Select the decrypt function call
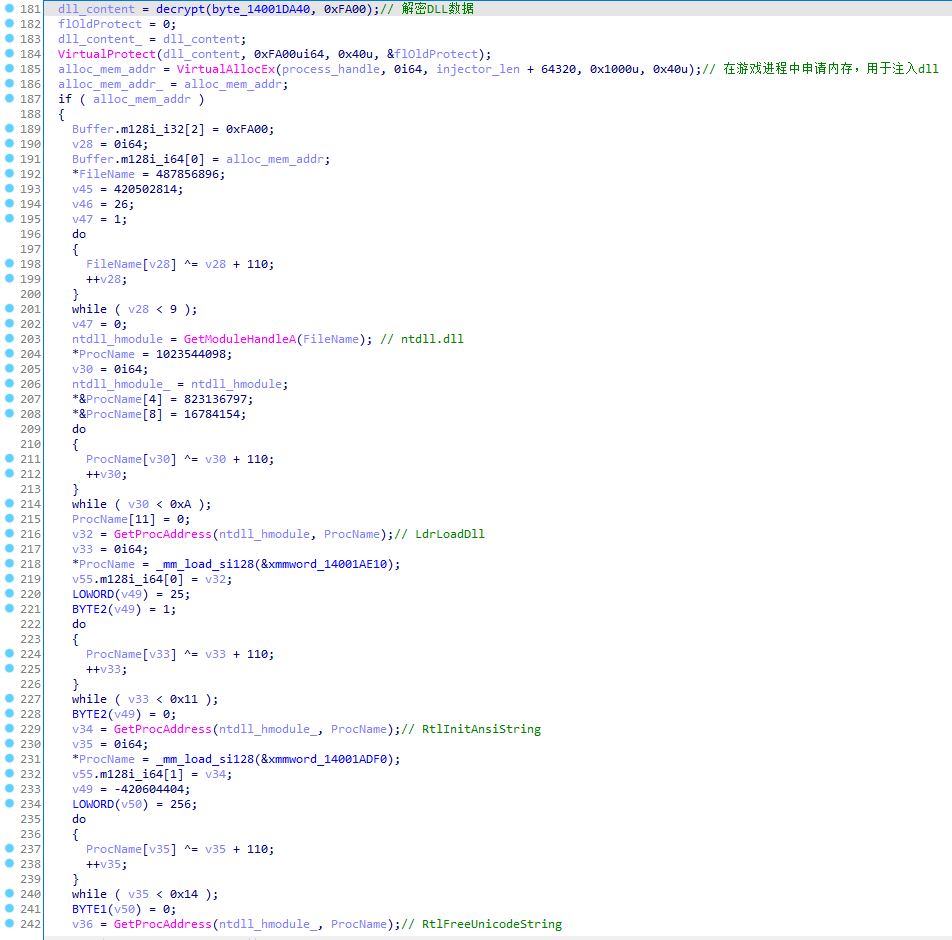 pyautogui.click(x=180, y=9)
